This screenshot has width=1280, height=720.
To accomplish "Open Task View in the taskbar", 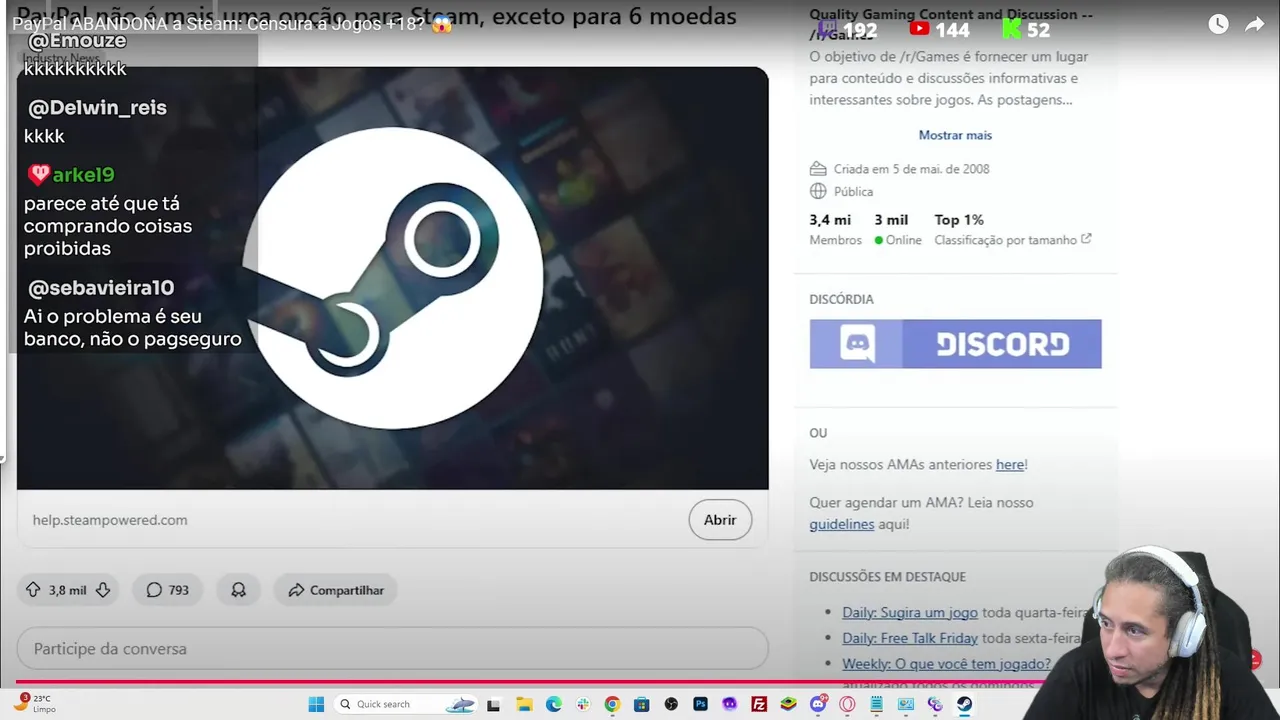I will 493,704.
